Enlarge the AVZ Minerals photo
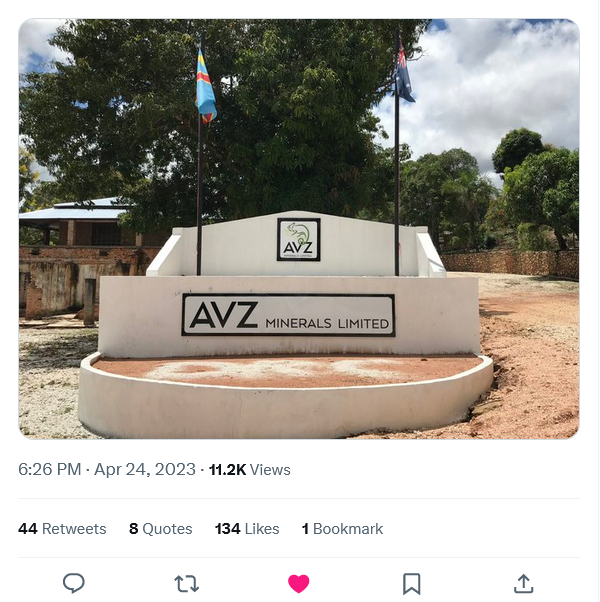The width and height of the screenshot is (600, 602). coord(299,229)
